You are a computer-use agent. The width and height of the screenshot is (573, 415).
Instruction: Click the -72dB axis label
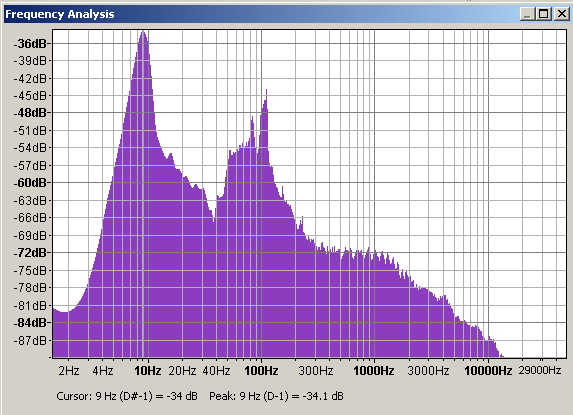pos(31,253)
